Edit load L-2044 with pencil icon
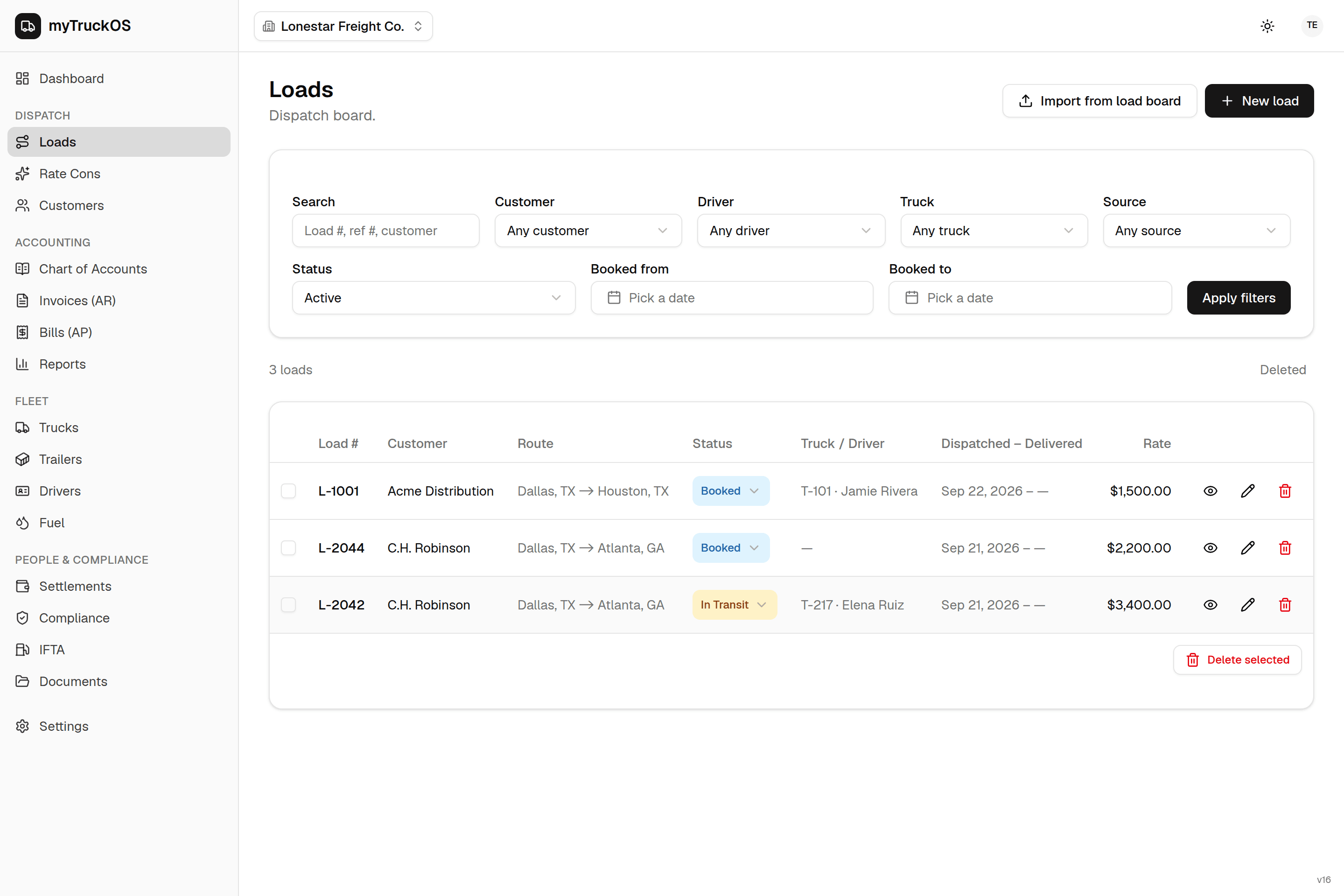Image resolution: width=1344 pixels, height=896 pixels. 1247,547
